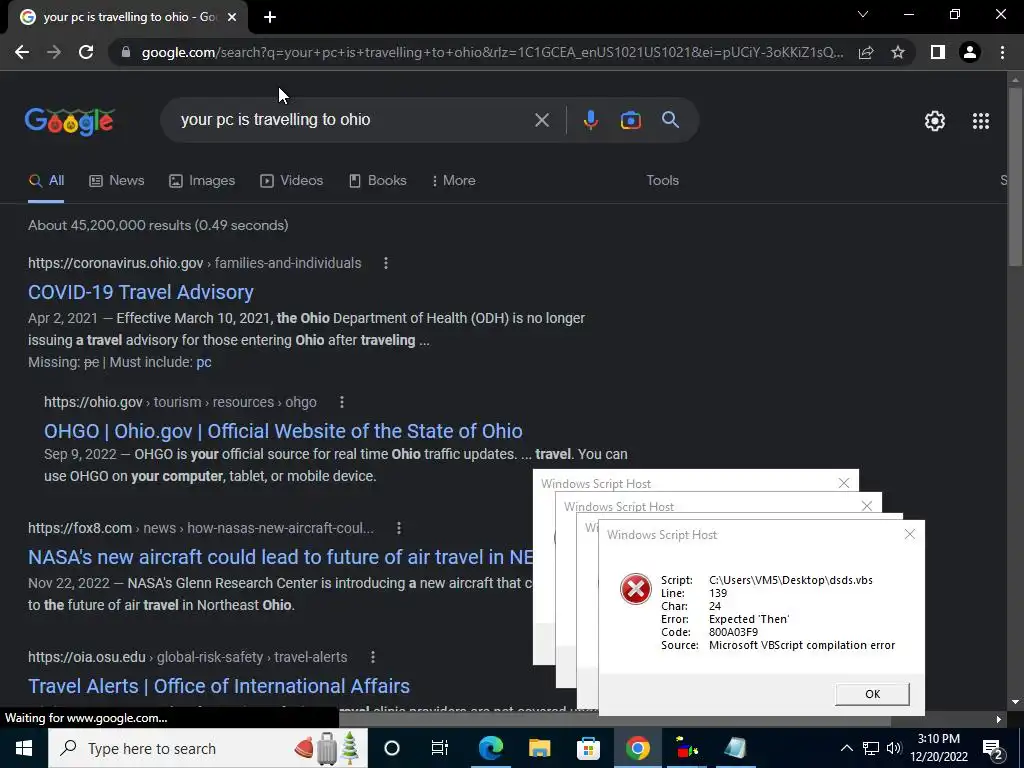The image size is (1024, 768).
Task: Click the script scroll icon on taskbar
Action: [x=735, y=748]
